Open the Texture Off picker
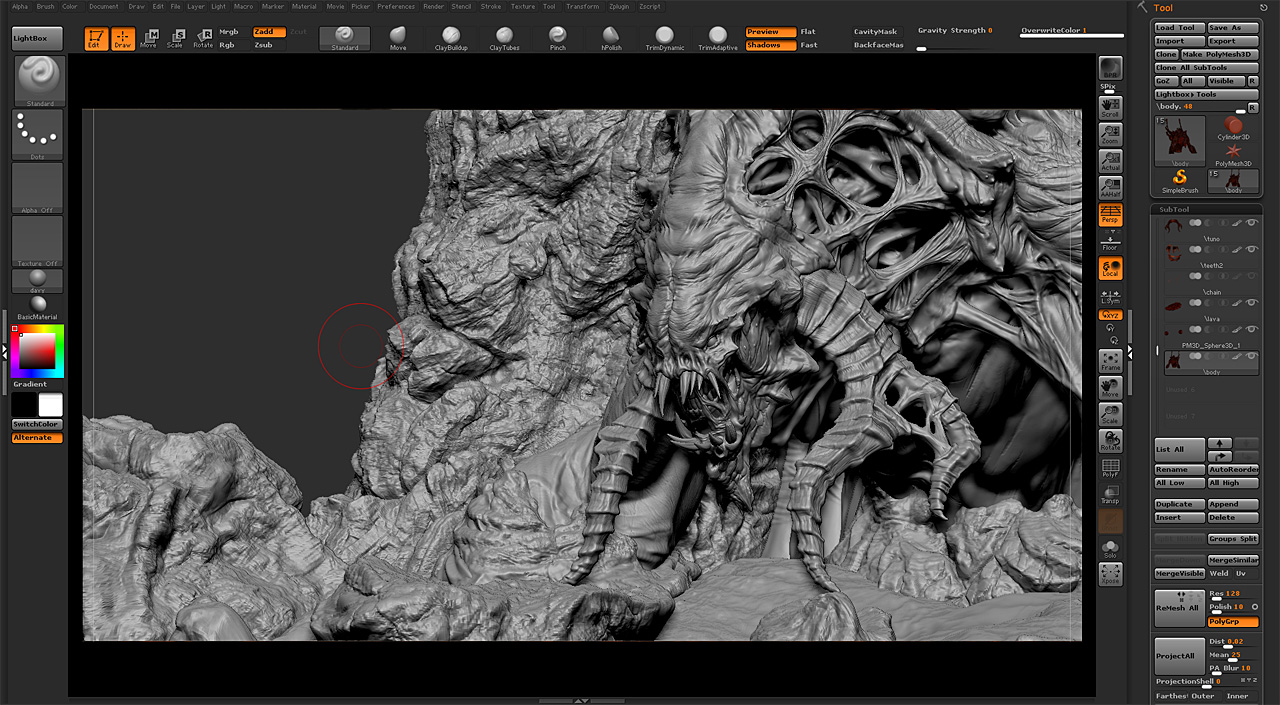Image resolution: width=1280 pixels, height=705 pixels. tap(38, 241)
